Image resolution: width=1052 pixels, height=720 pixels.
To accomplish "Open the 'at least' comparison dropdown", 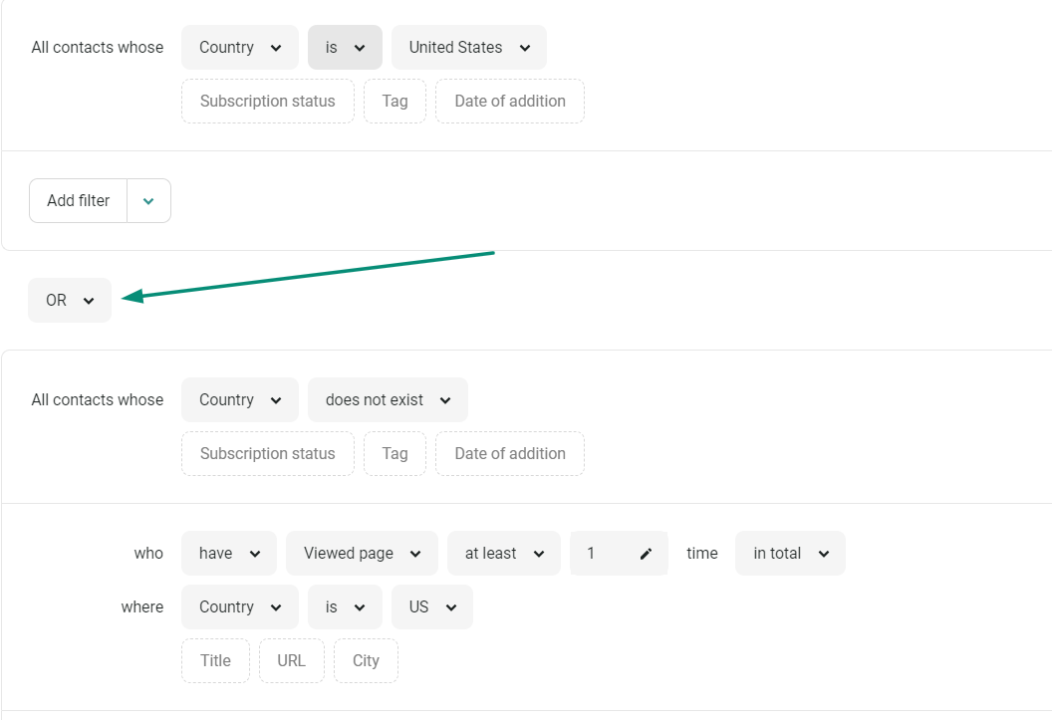I will (503, 552).
